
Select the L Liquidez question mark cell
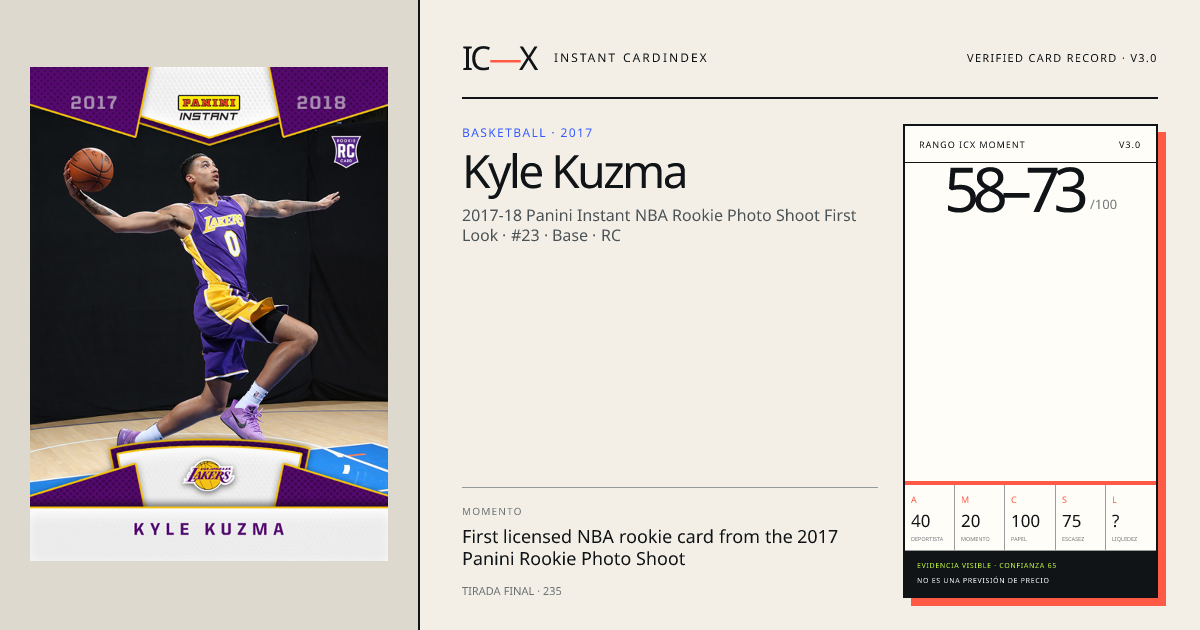coord(1131,517)
